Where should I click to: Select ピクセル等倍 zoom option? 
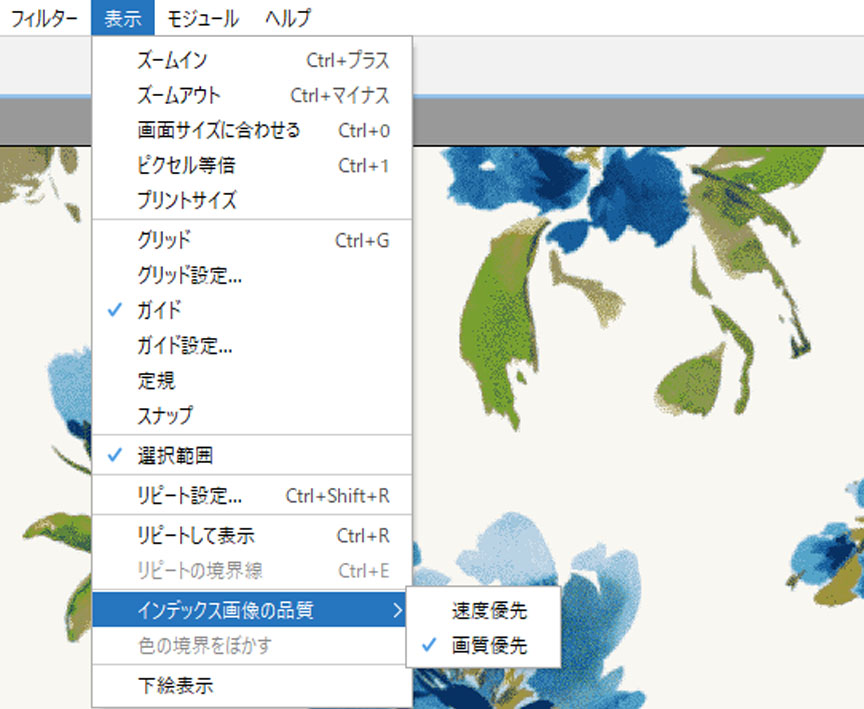(x=252, y=165)
